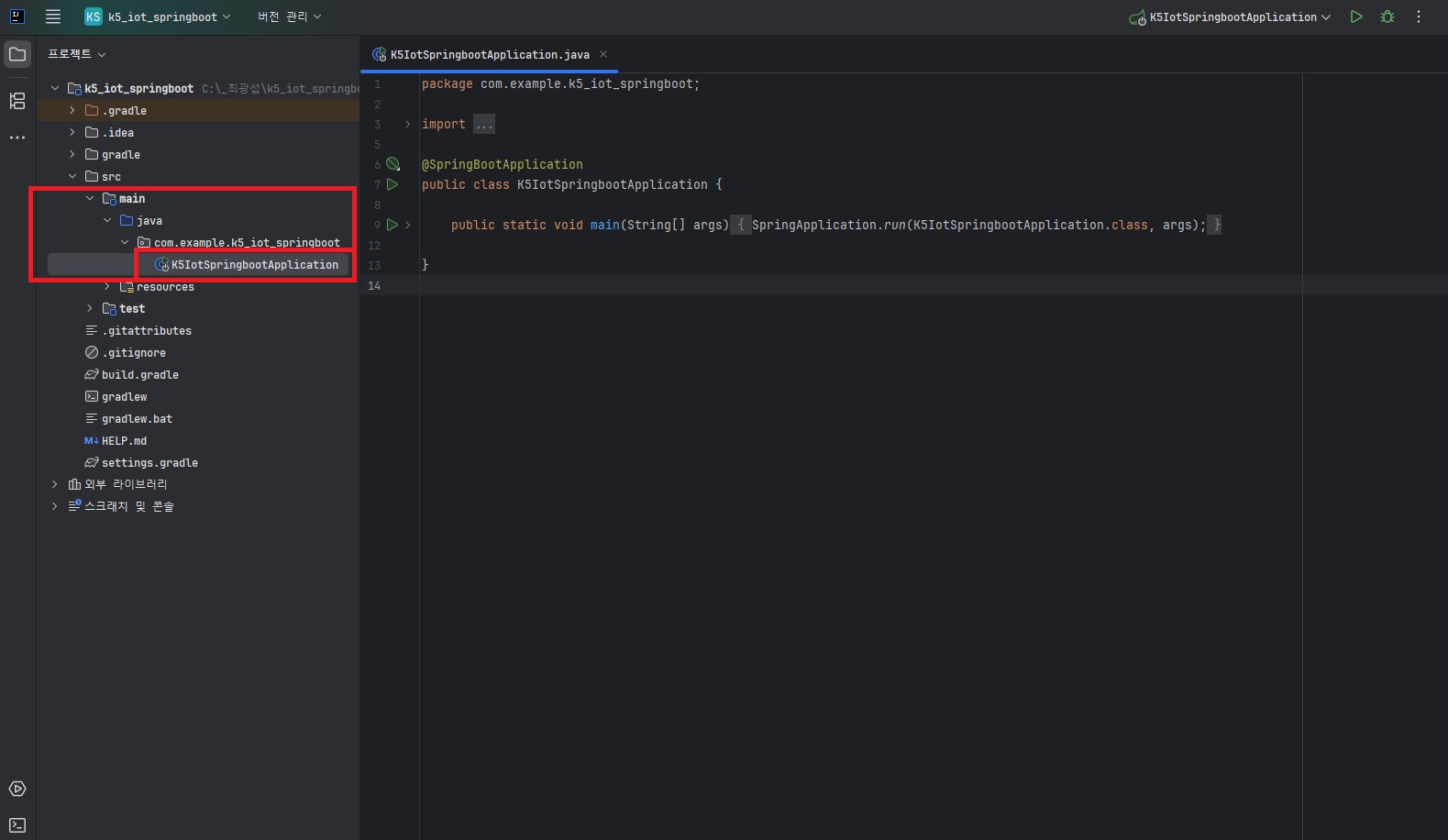Click the run gutter icon beside class declaration
Image resolution: width=1448 pixels, height=840 pixels.
tap(392, 184)
